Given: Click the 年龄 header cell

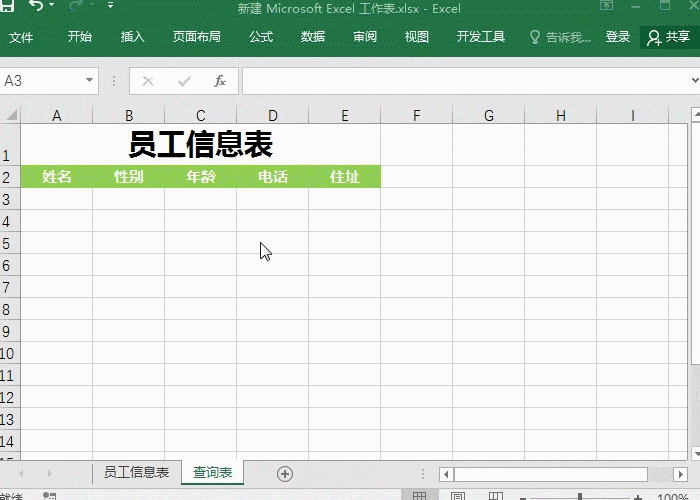Looking at the screenshot, I should pyautogui.click(x=200, y=177).
